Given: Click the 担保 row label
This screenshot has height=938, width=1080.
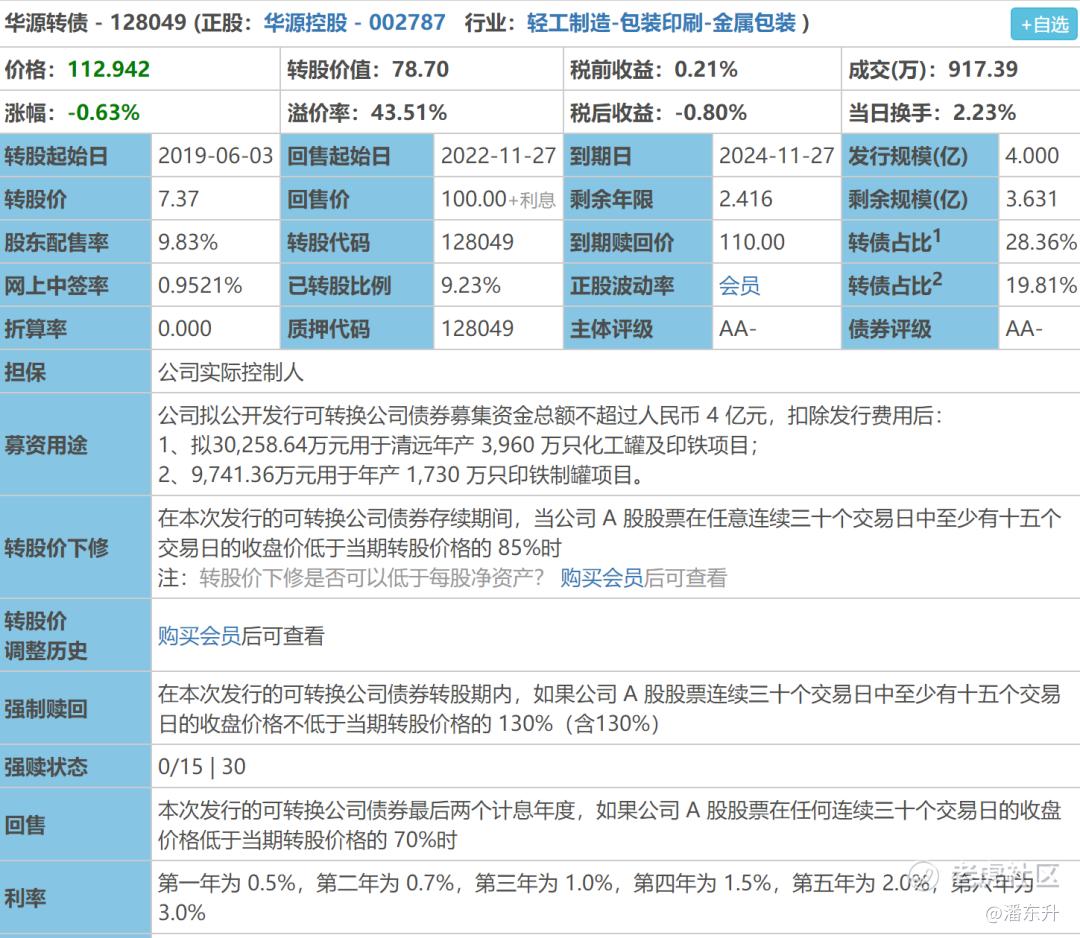Looking at the screenshot, I should tap(75, 372).
